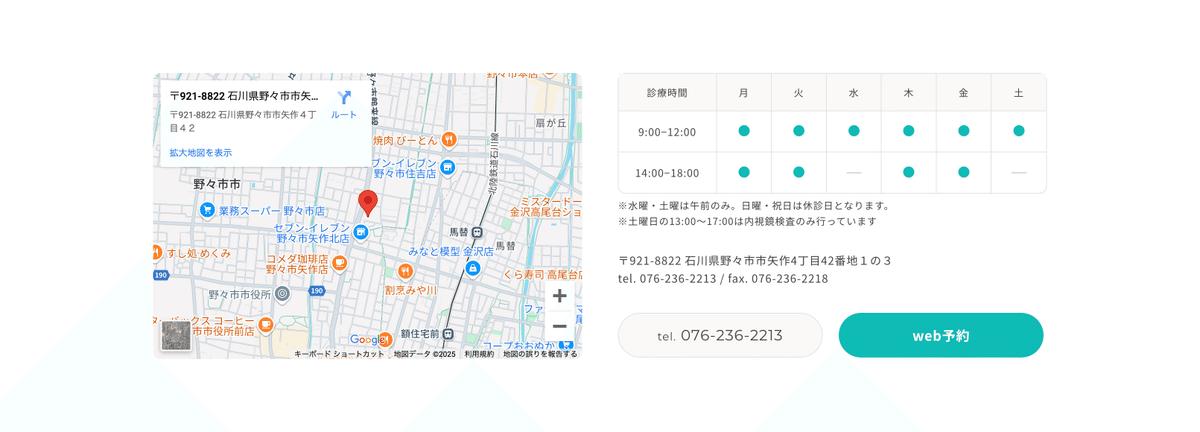Open route directions icon on map card

click(x=344, y=98)
